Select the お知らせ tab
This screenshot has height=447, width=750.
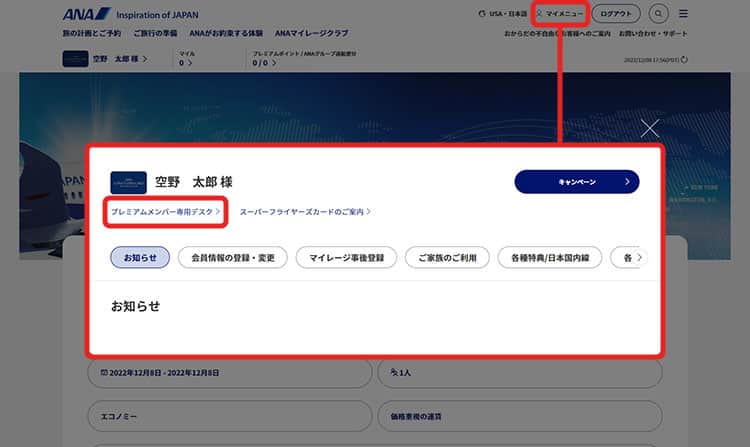pyautogui.click(x=140, y=258)
